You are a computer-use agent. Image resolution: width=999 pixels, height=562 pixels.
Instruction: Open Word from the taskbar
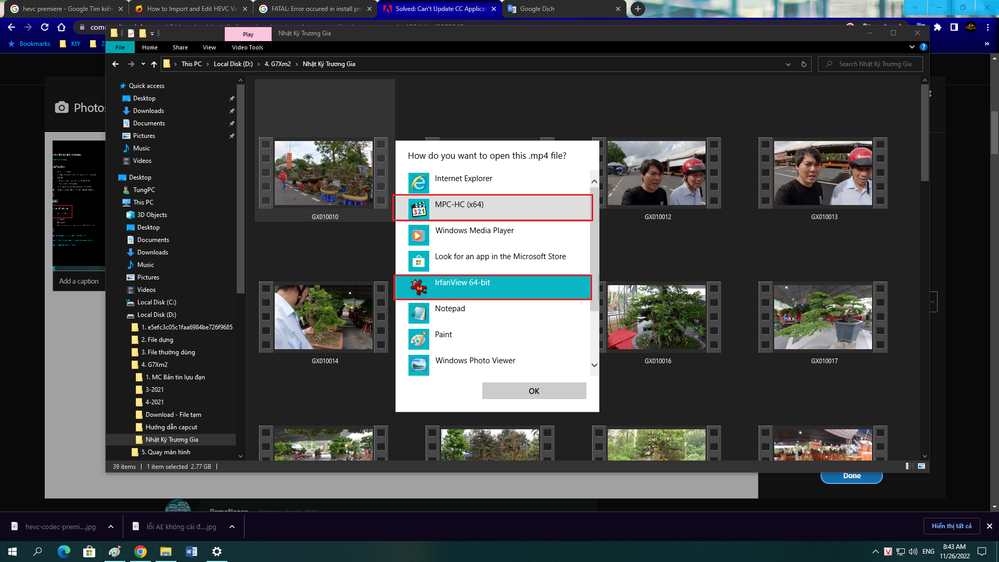click(191, 552)
